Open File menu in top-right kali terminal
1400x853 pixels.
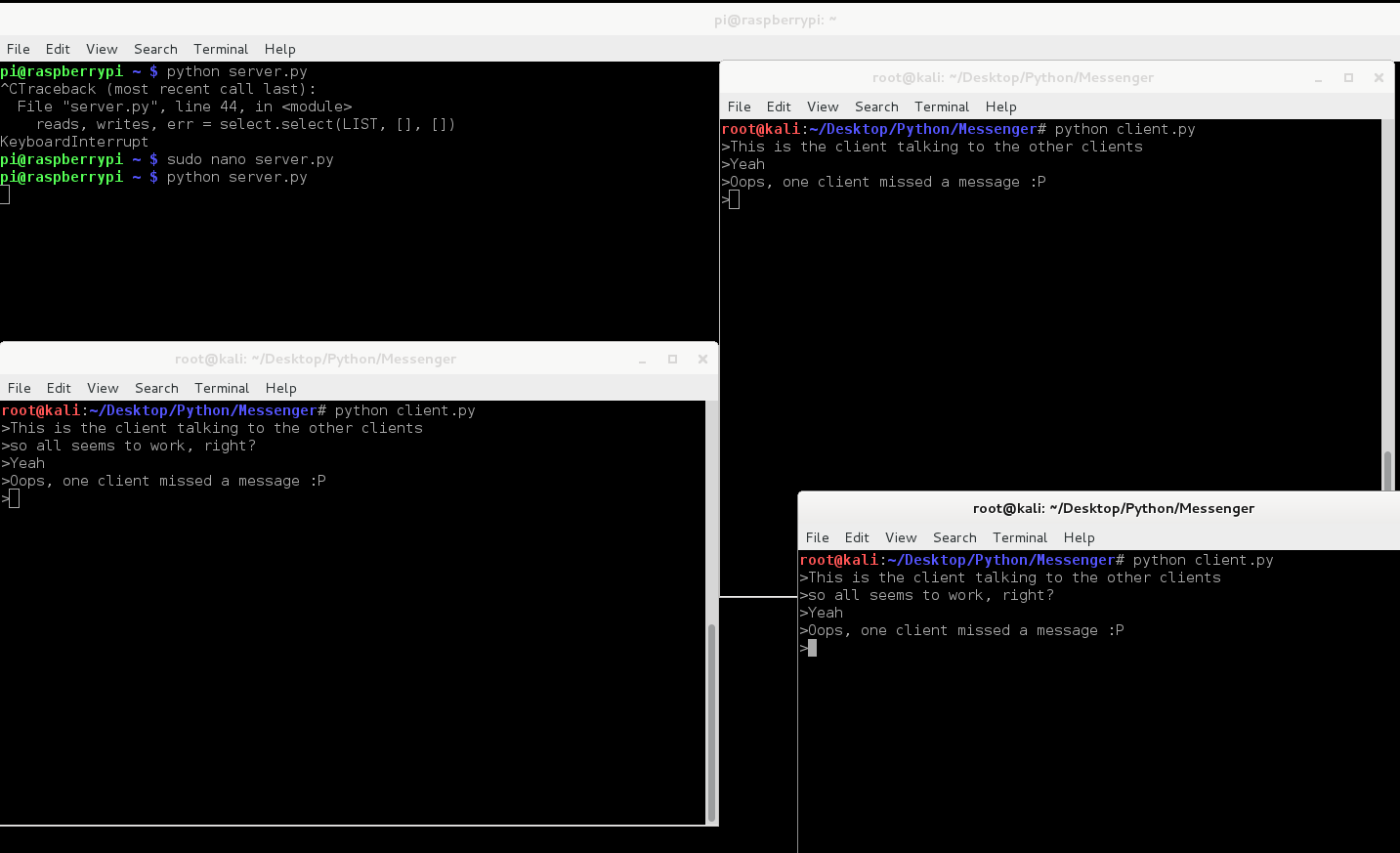click(740, 107)
